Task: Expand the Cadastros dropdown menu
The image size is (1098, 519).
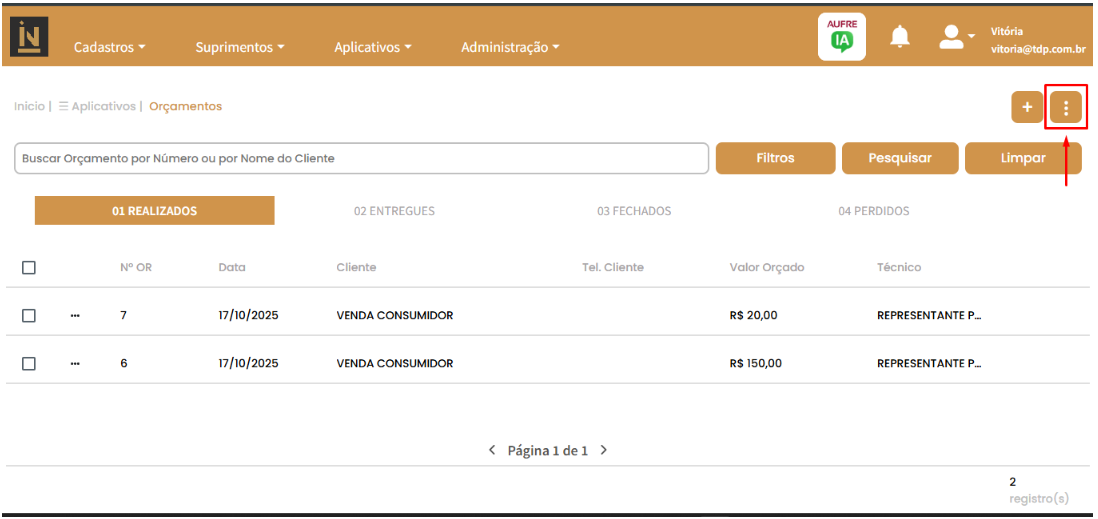Action: (x=110, y=47)
